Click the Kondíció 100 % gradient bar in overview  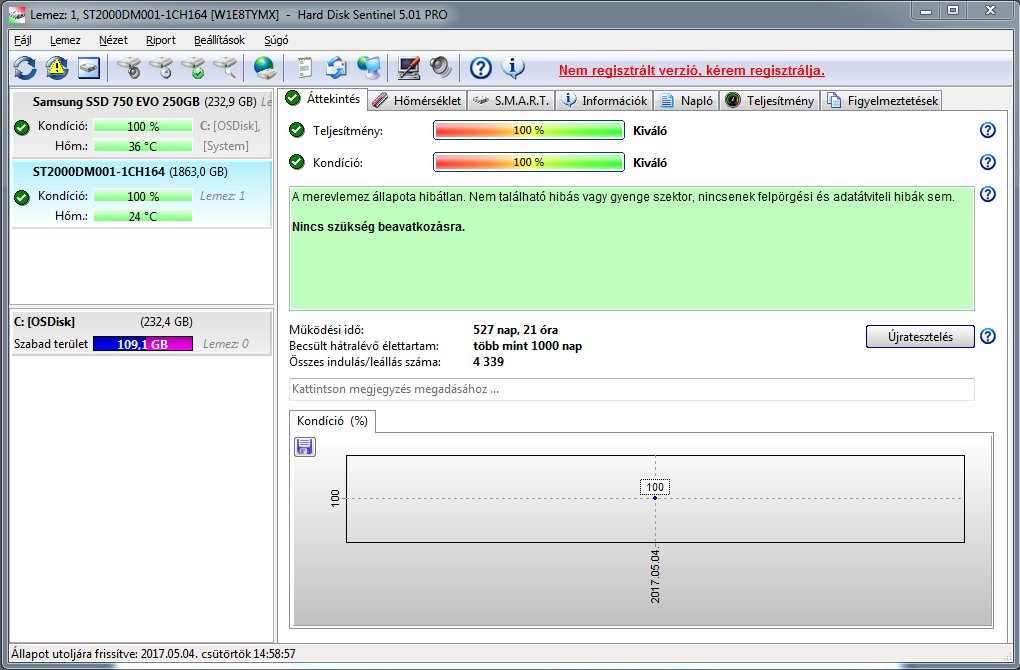click(528, 162)
